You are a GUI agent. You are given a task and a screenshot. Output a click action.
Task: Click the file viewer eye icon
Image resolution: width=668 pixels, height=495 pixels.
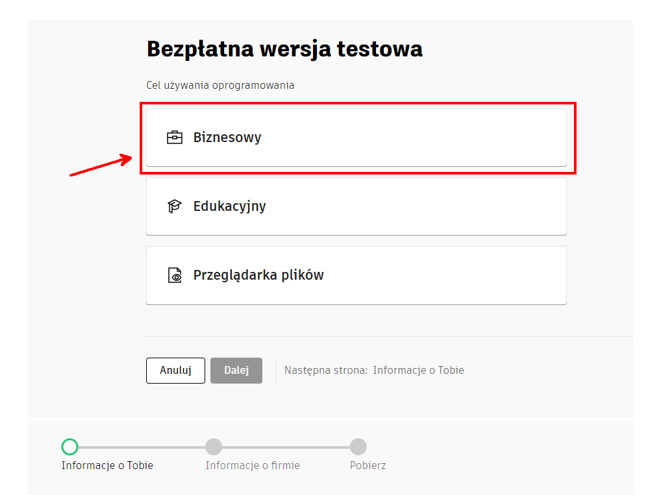174,275
